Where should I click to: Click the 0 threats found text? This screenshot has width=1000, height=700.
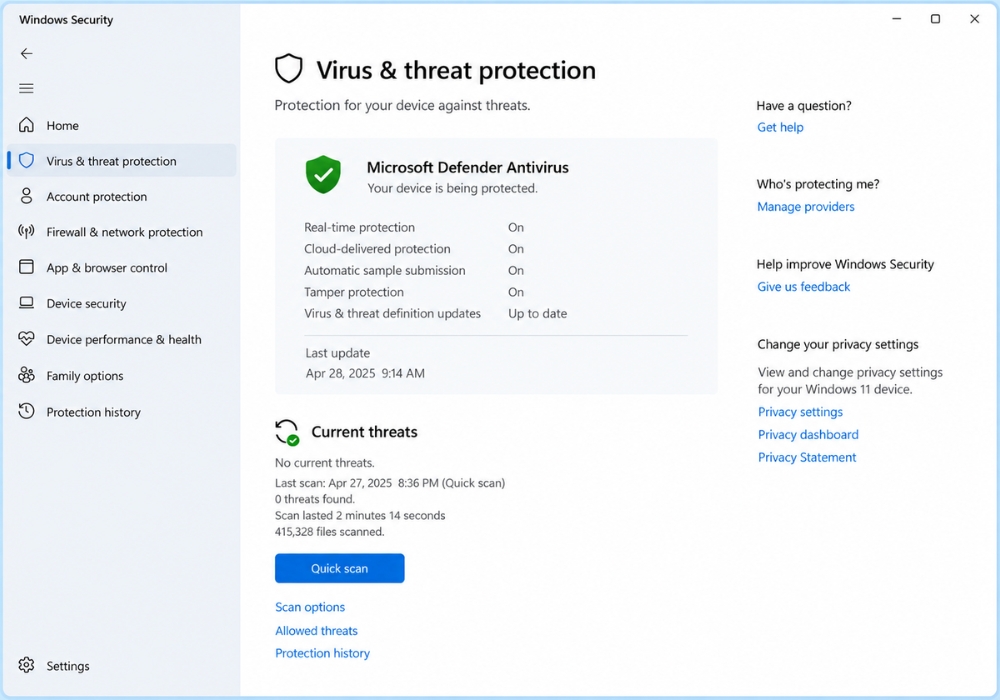tap(315, 499)
